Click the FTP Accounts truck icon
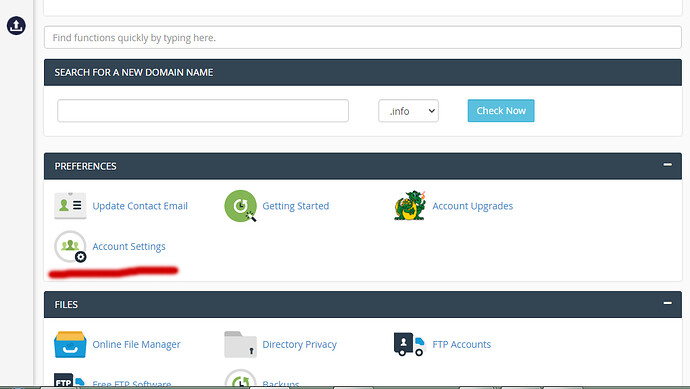The height and width of the screenshot is (389, 690). (x=410, y=344)
